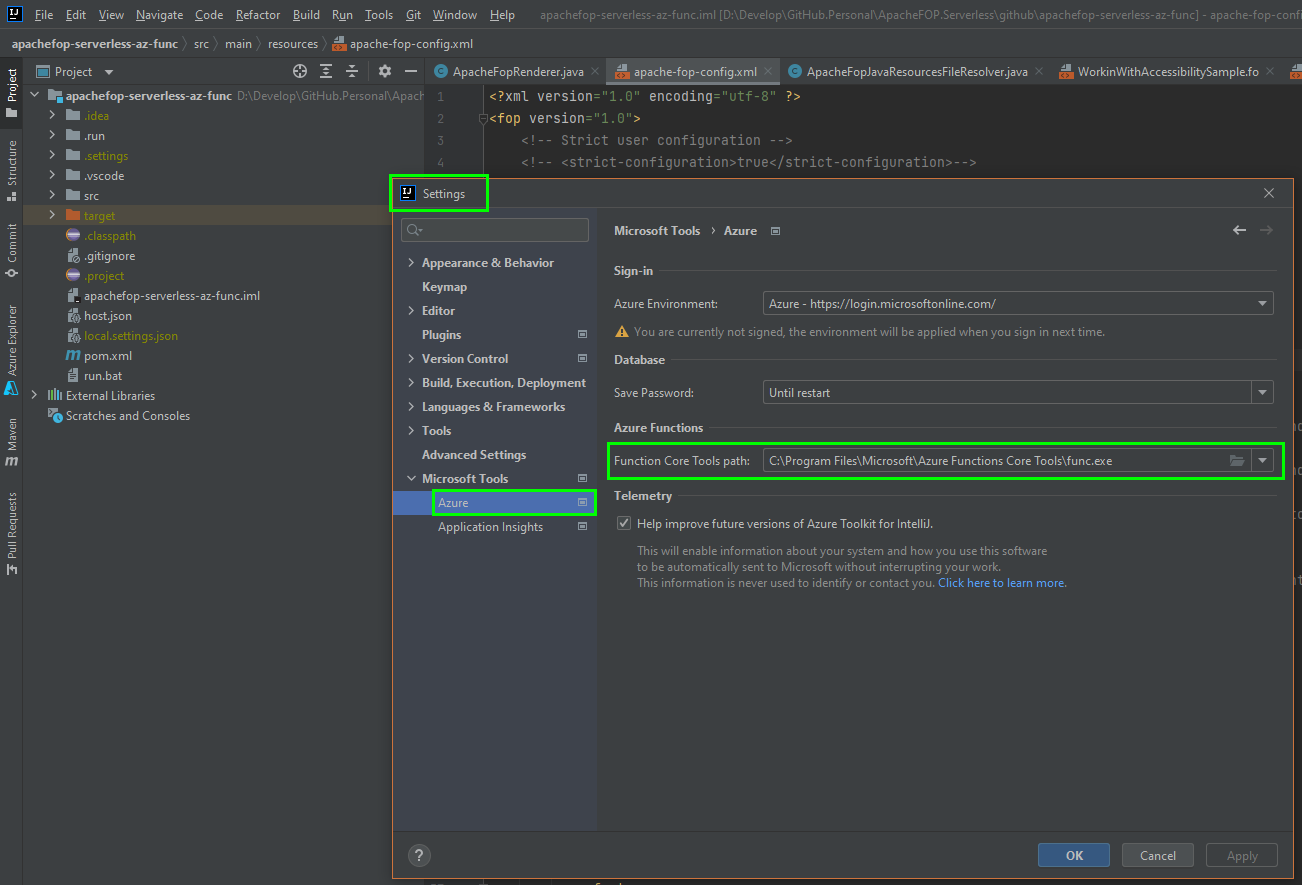Open the Azure Explorer tool window
This screenshot has width=1302, height=885.
(12, 349)
